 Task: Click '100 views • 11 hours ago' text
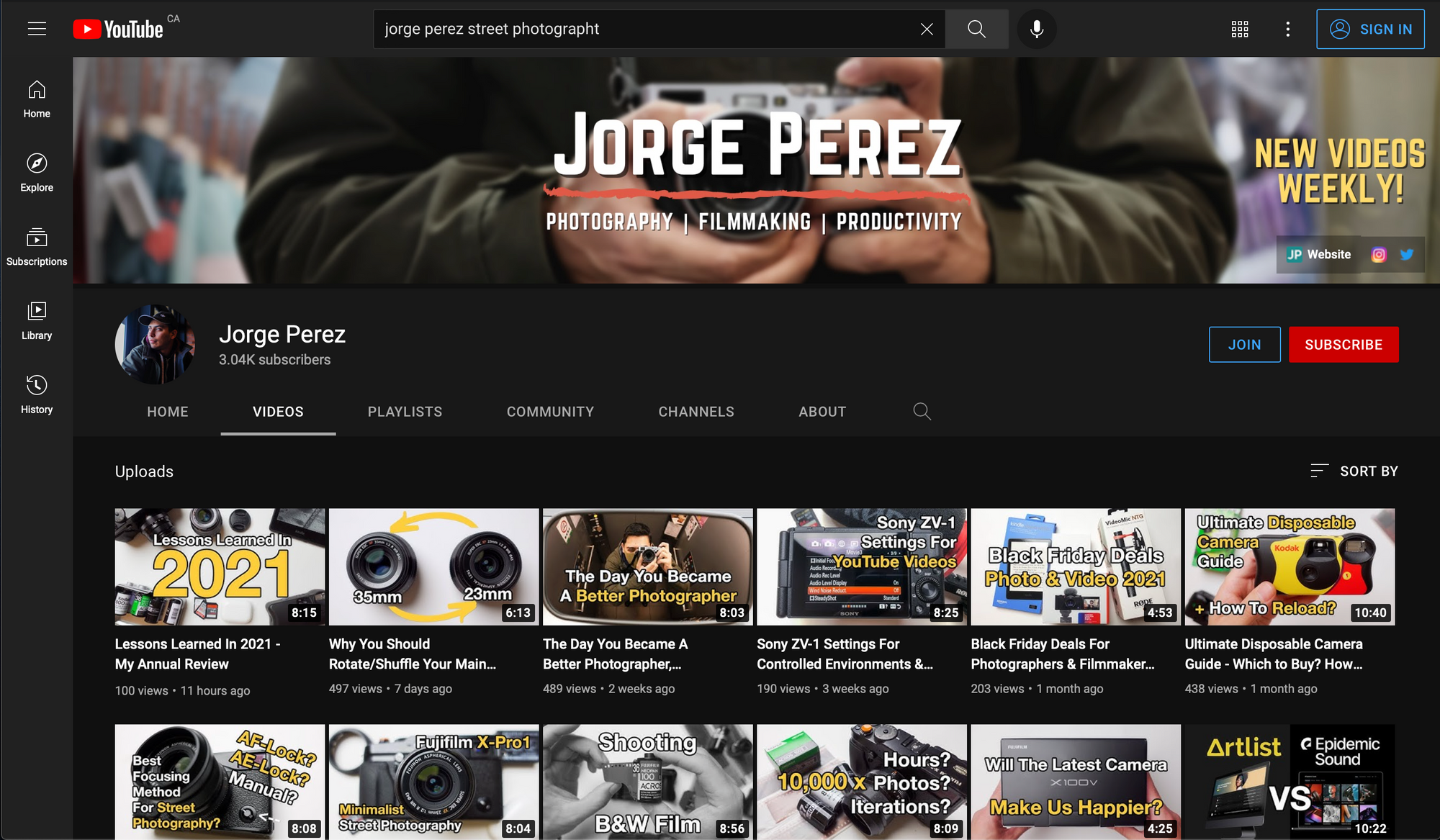tap(182, 691)
